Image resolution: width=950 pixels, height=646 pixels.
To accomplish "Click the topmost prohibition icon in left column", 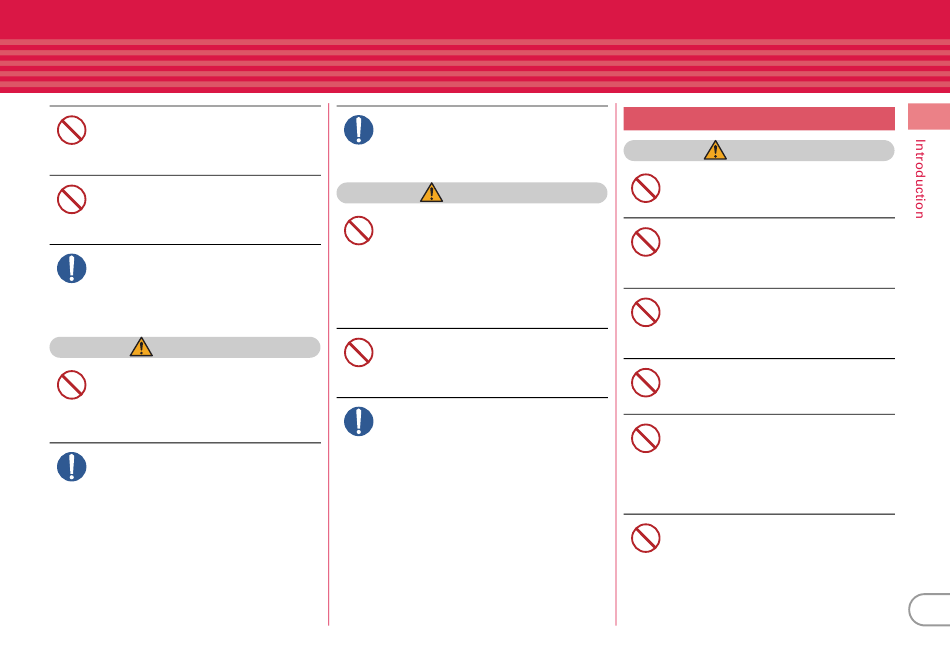I will (71, 130).
